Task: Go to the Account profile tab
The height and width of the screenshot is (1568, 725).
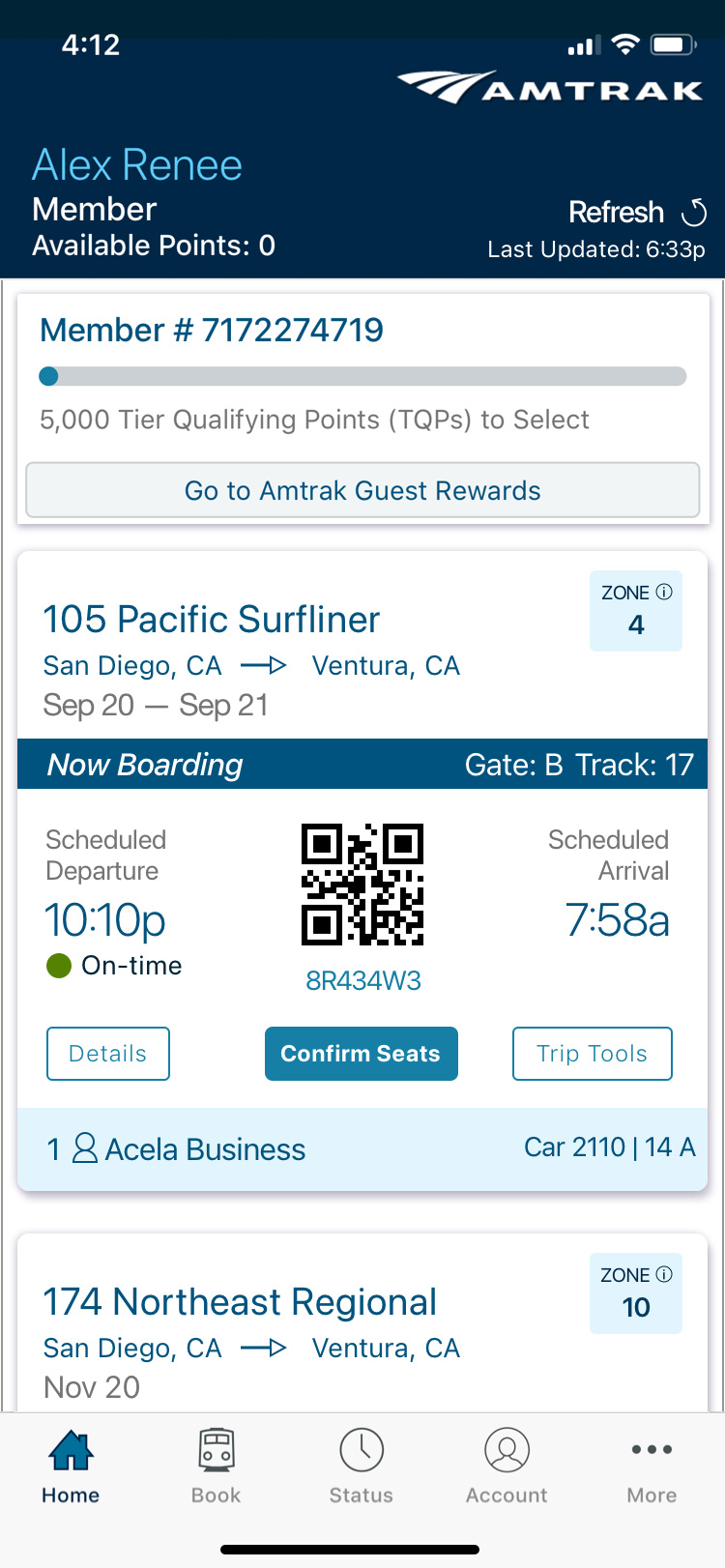Action: (507, 1466)
